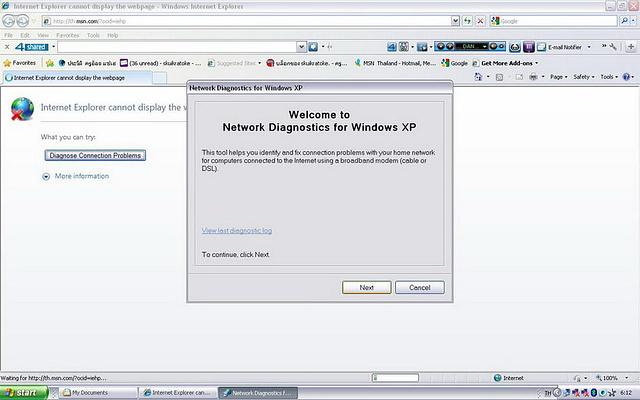Select the Internet Explorer cannot display tab
This screenshot has height=400, width=640.
[78, 78]
